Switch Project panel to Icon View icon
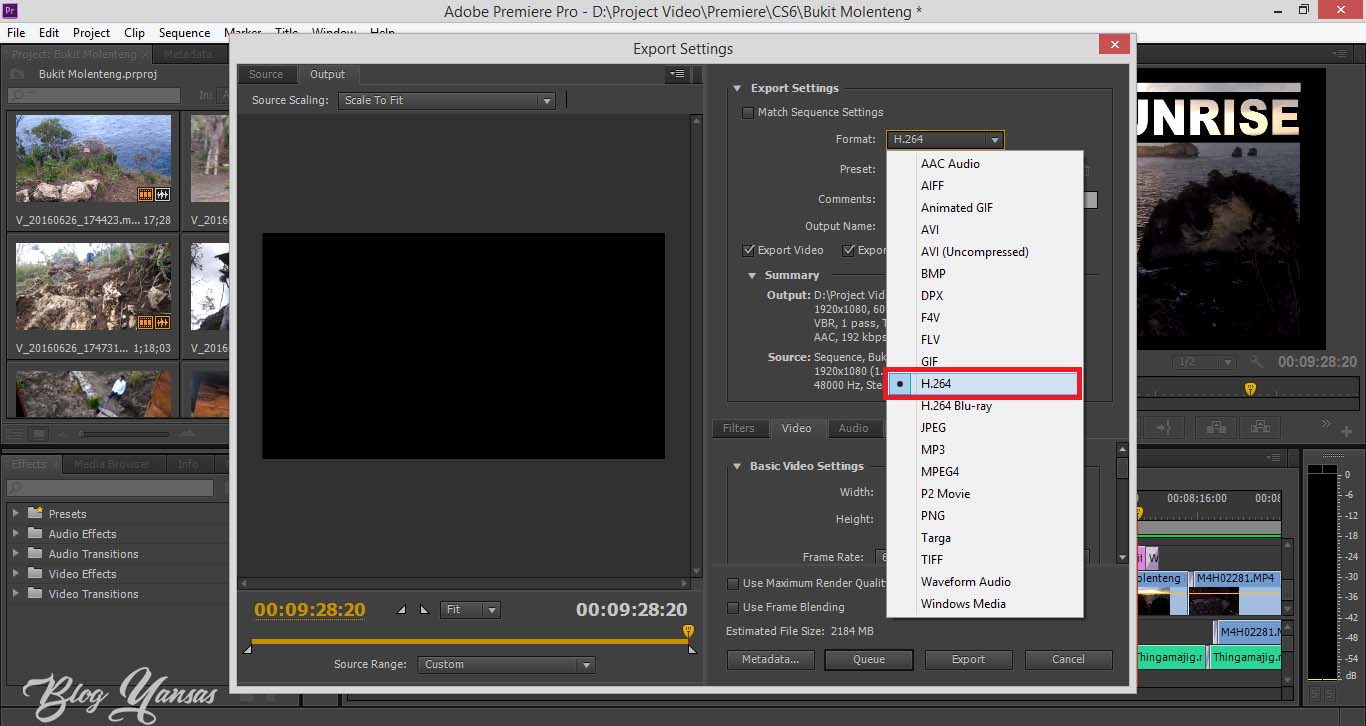This screenshot has height=726, width=1366. 38,433
